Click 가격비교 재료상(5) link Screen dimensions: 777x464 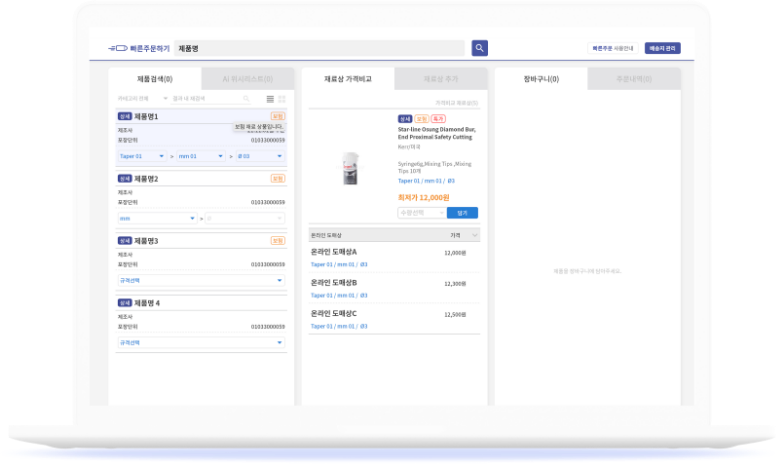[x=456, y=103]
